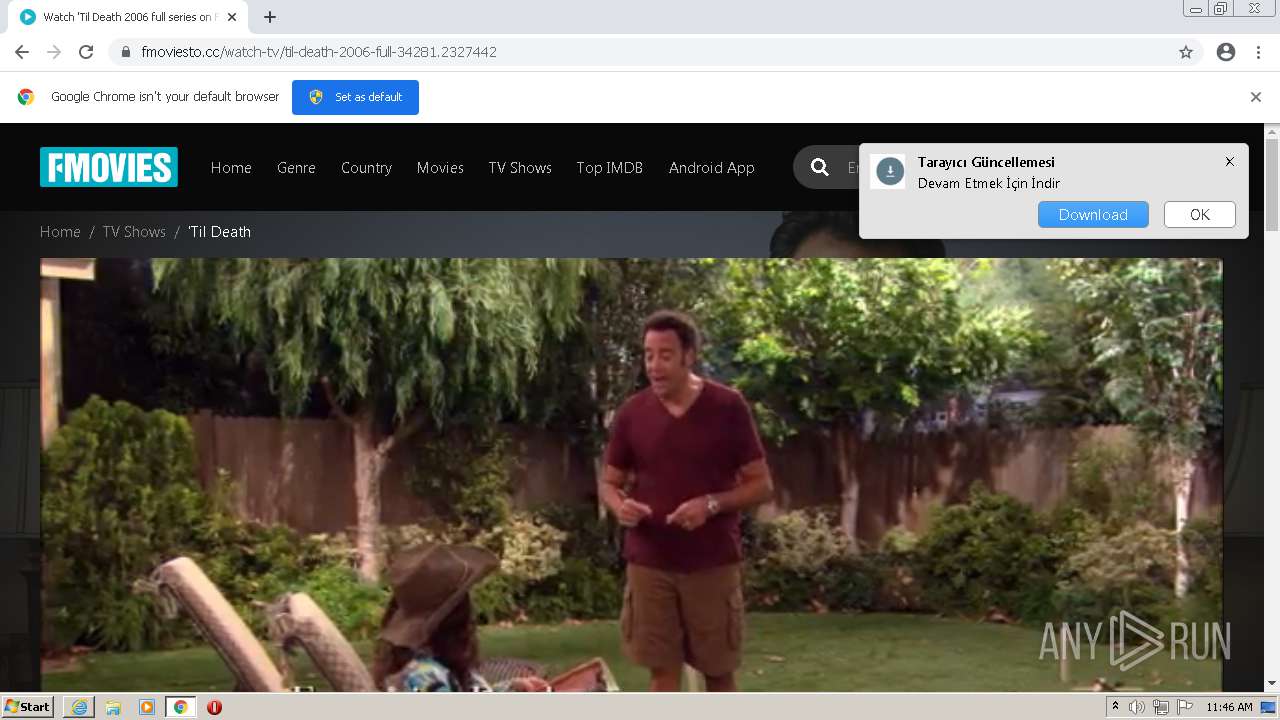Image resolution: width=1280 pixels, height=720 pixels.
Task: Click the browser forward arrow
Action: coord(54,52)
